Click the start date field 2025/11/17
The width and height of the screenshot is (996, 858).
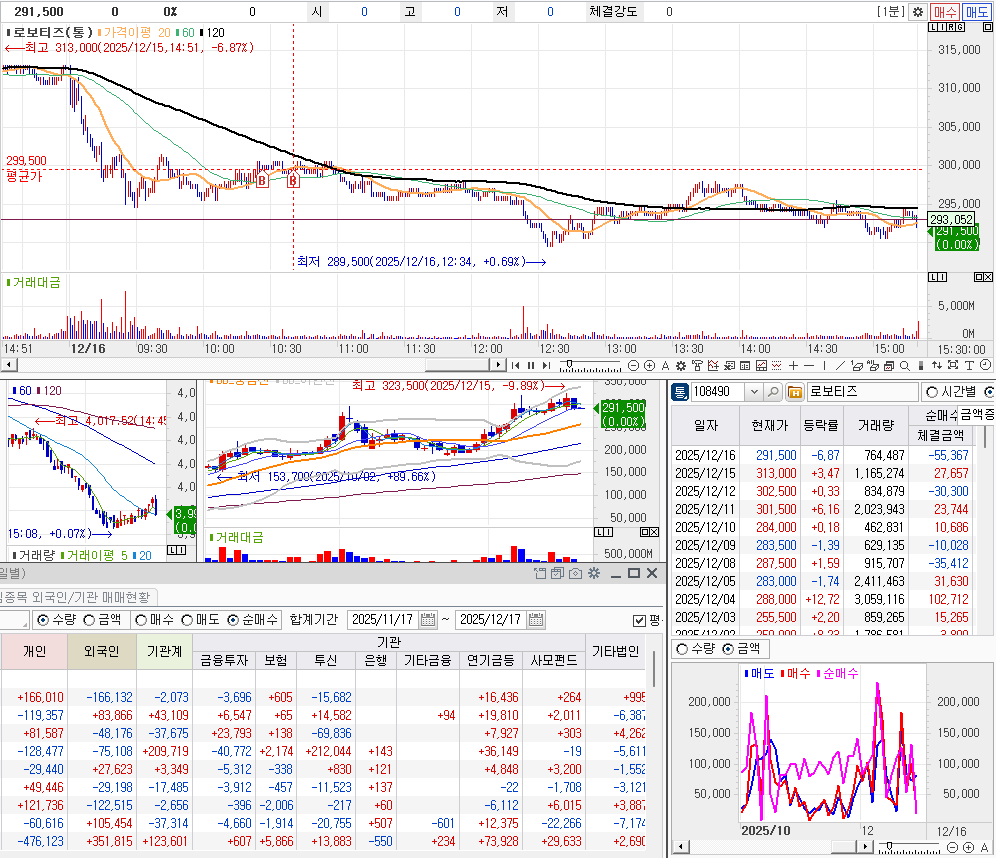pyautogui.click(x=383, y=620)
